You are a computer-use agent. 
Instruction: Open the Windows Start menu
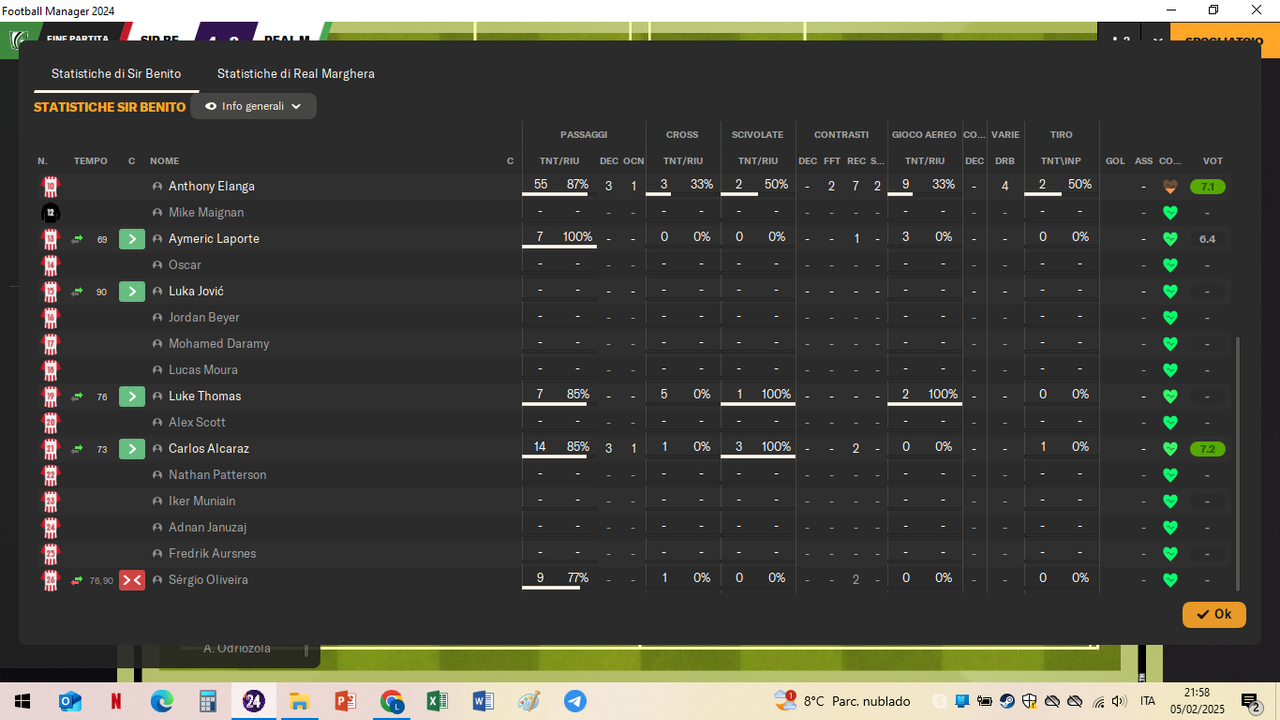point(22,701)
